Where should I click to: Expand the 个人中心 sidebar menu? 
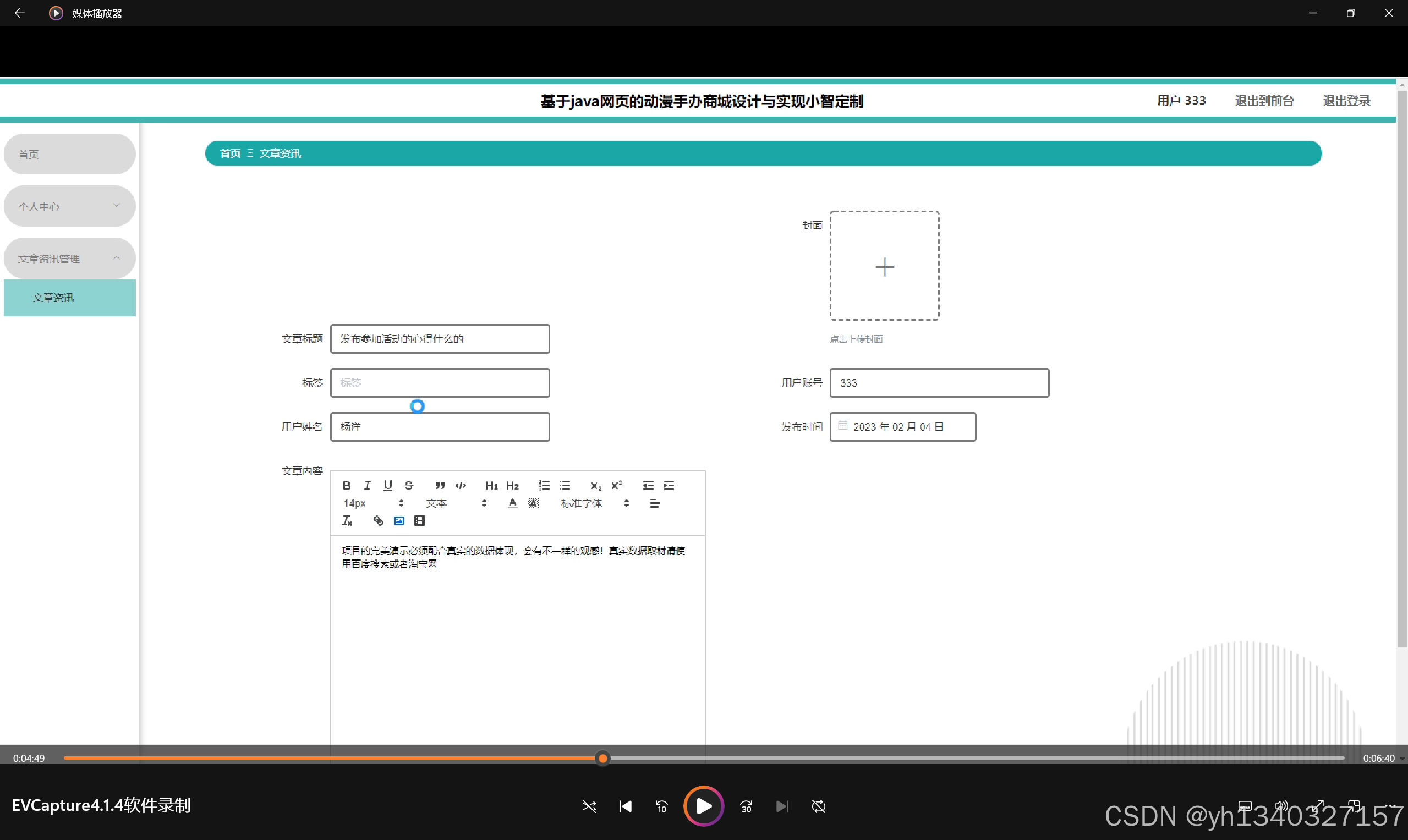point(70,207)
